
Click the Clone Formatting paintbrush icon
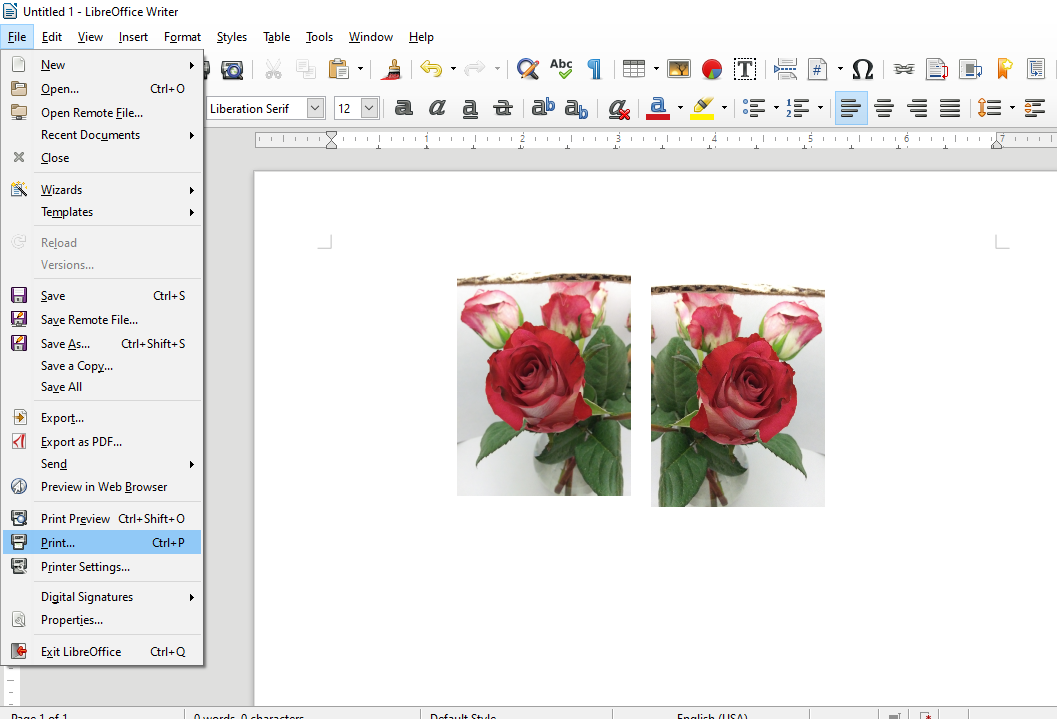[391, 69]
